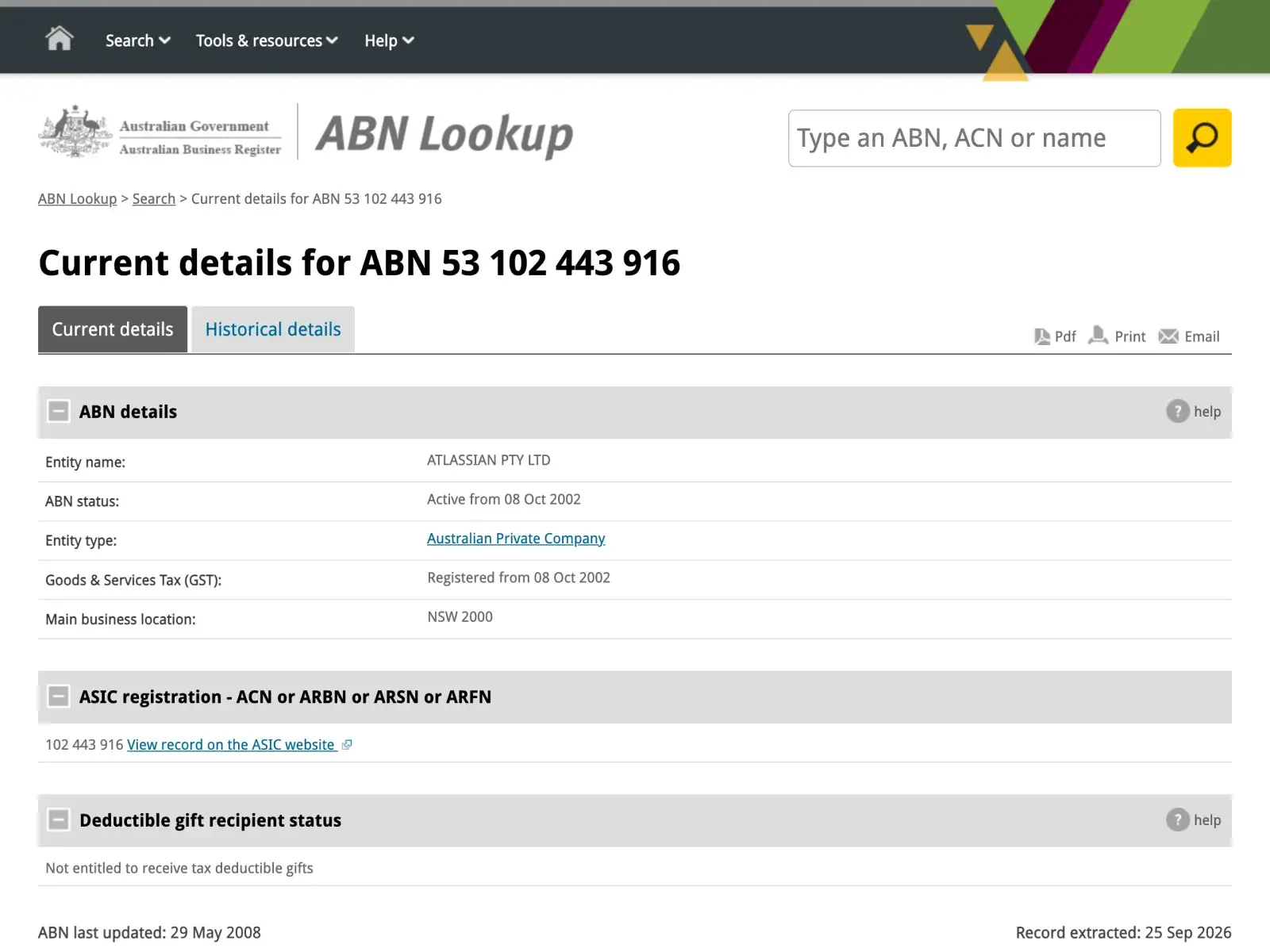Click the ABN status label
This screenshot has height=952, width=1270.
pos(82,501)
